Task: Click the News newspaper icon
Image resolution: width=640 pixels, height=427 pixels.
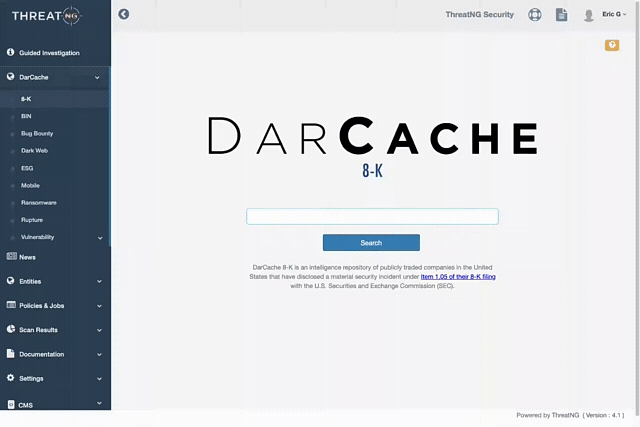Action: point(11,256)
